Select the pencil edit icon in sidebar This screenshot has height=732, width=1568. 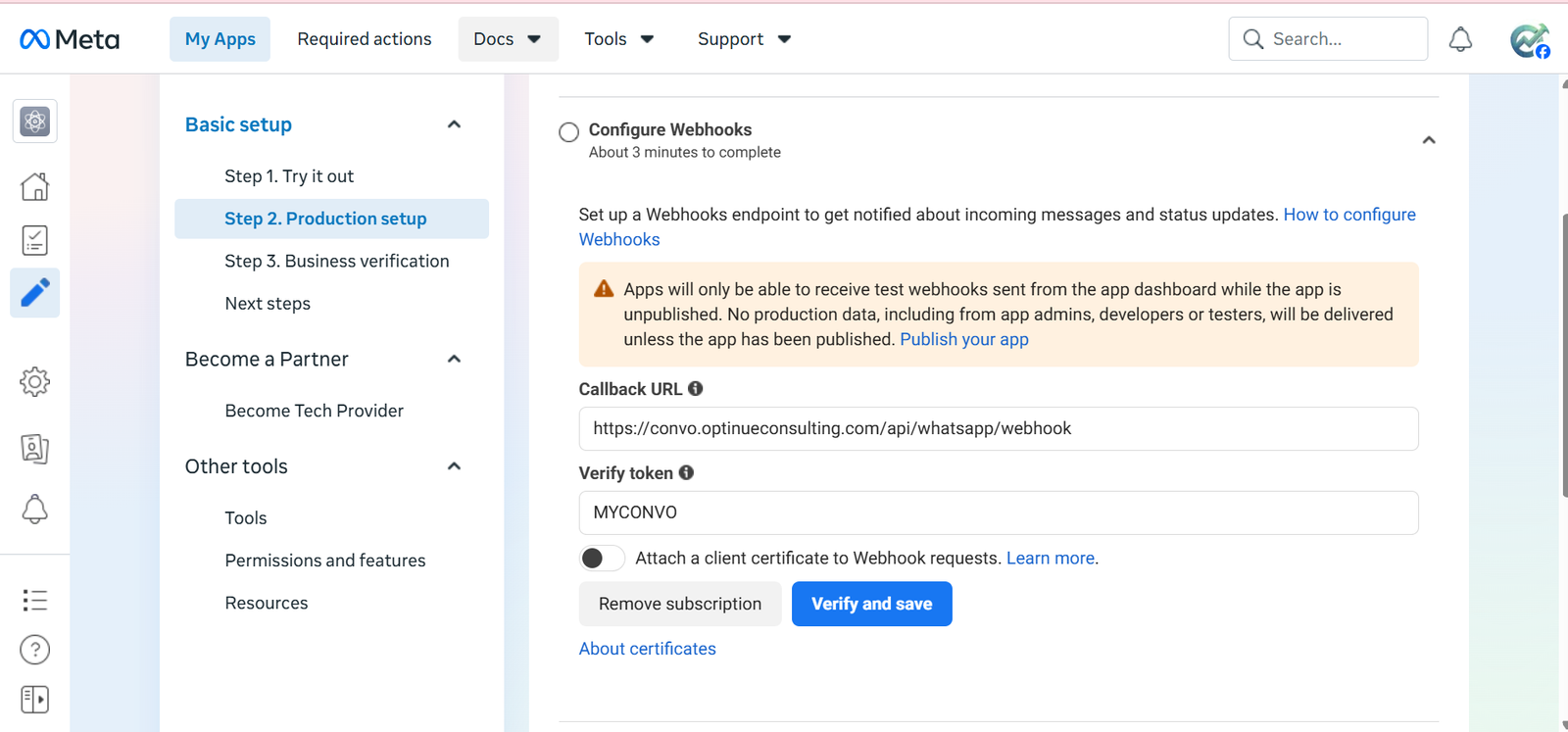pos(35,293)
